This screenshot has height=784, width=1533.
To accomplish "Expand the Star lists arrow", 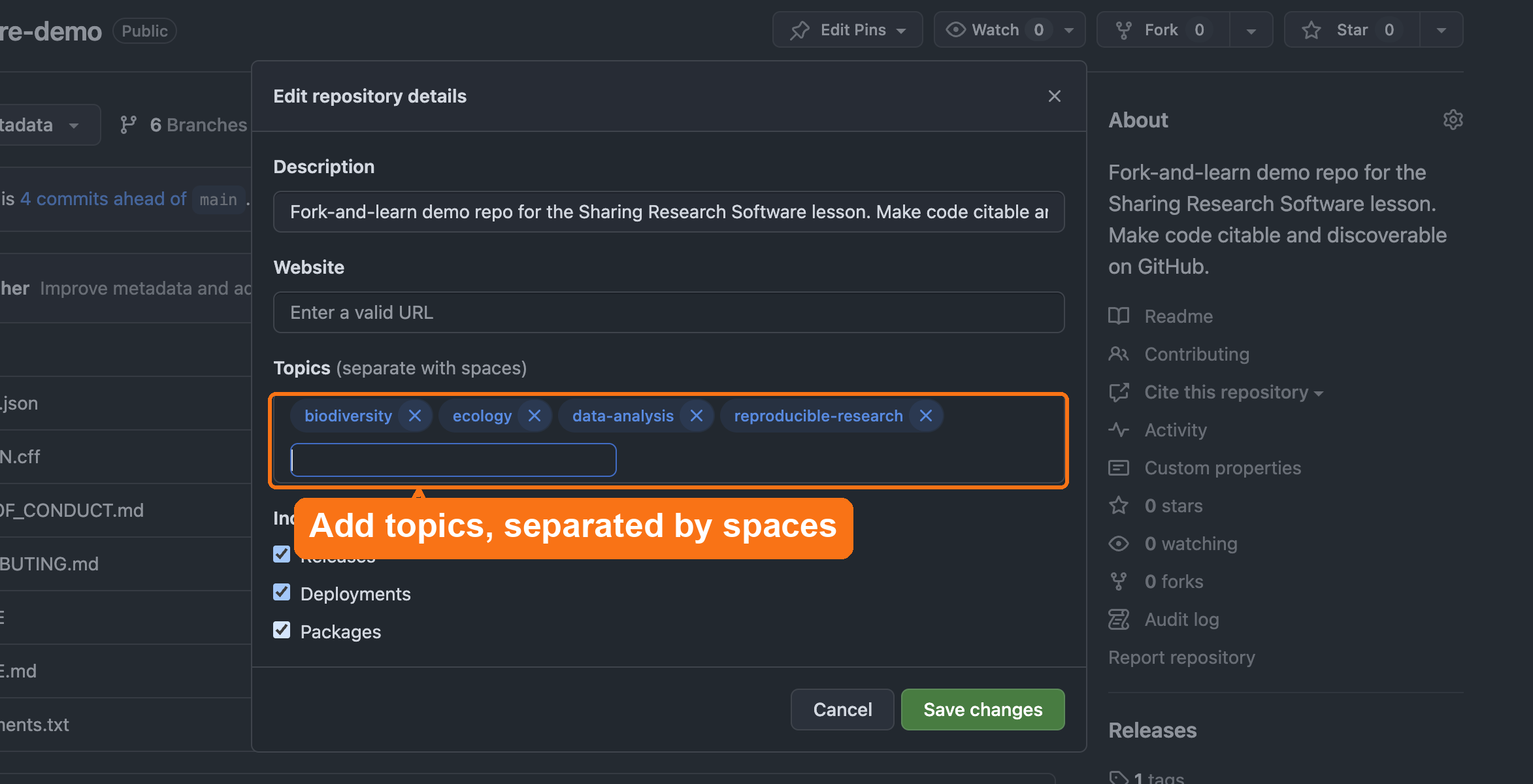I will [x=1441, y=30].
